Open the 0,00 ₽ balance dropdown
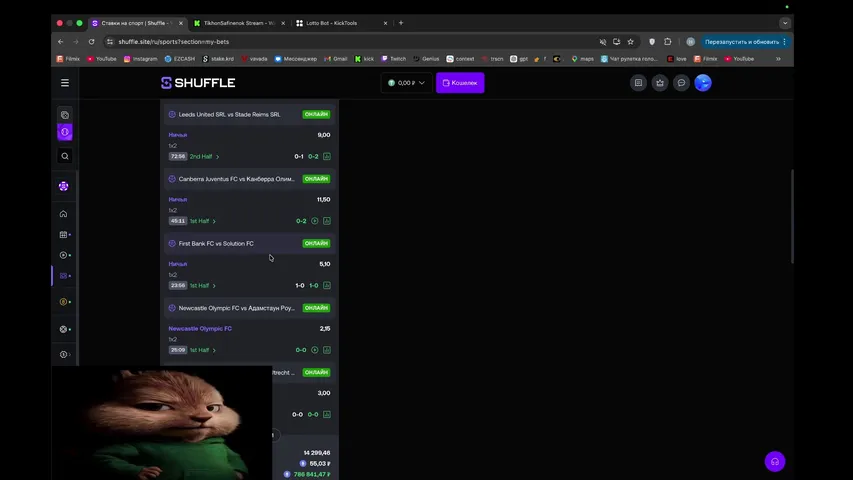The width and height of the screenshot is (853, 480). click(406, 83)
